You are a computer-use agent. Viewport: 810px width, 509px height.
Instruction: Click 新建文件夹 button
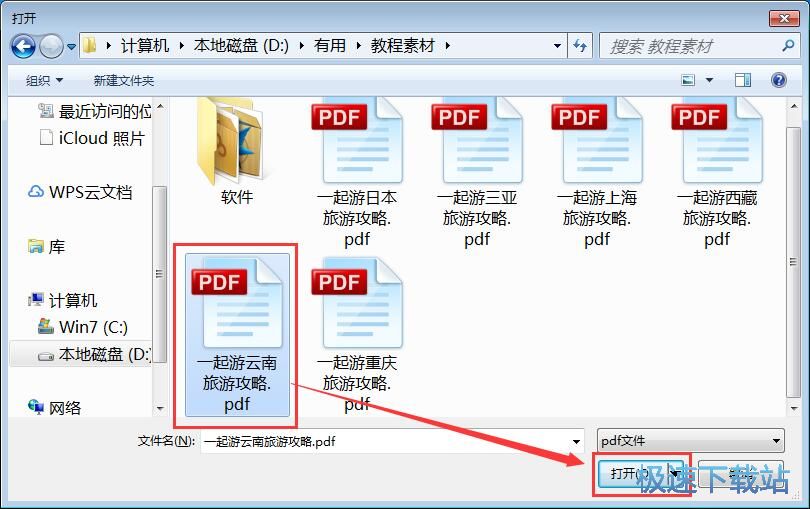[x=123, y=80]
